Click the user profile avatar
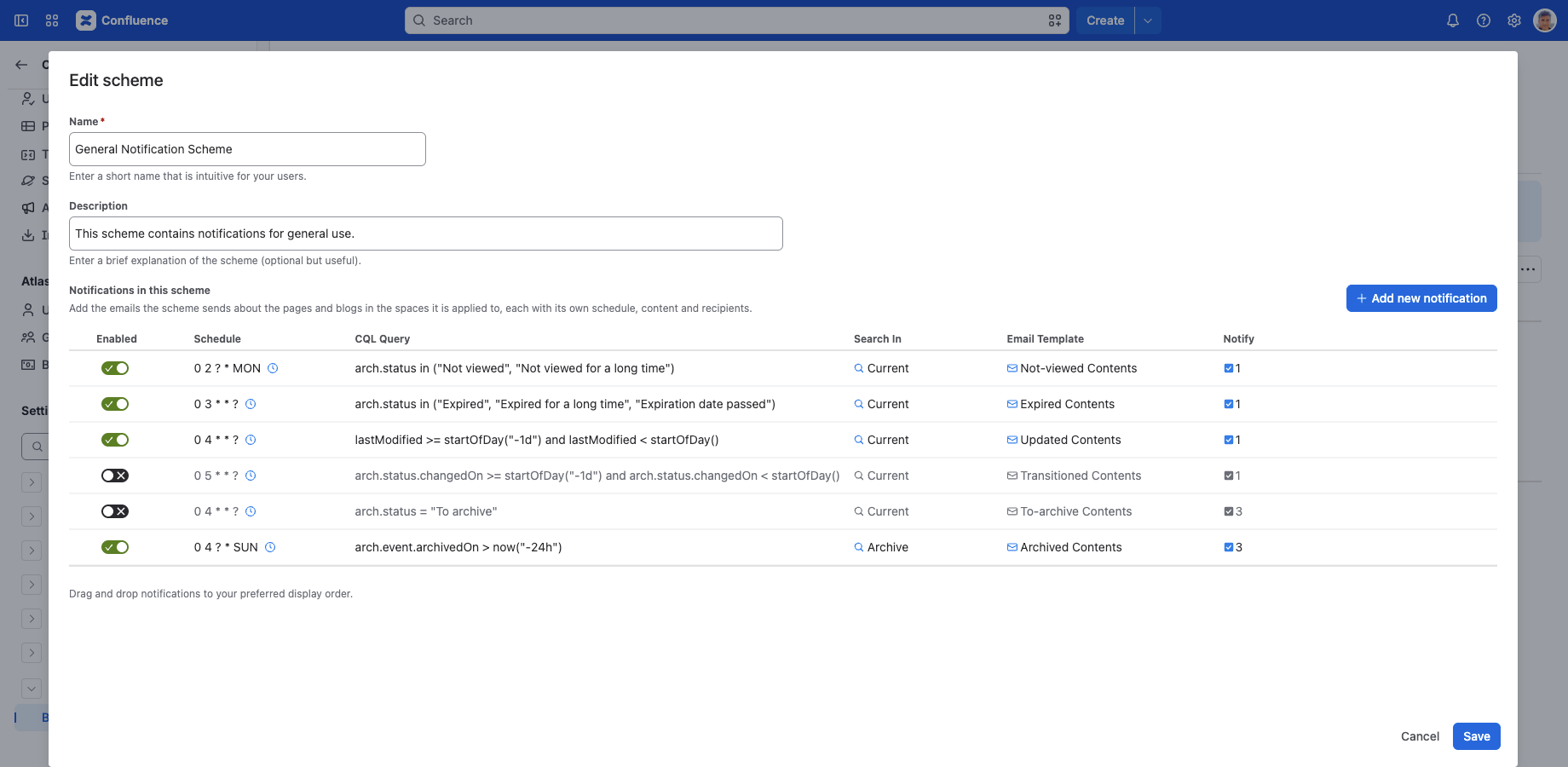Image resolution: width=1568 pixels, height=767 pixels. (1545, 20)
